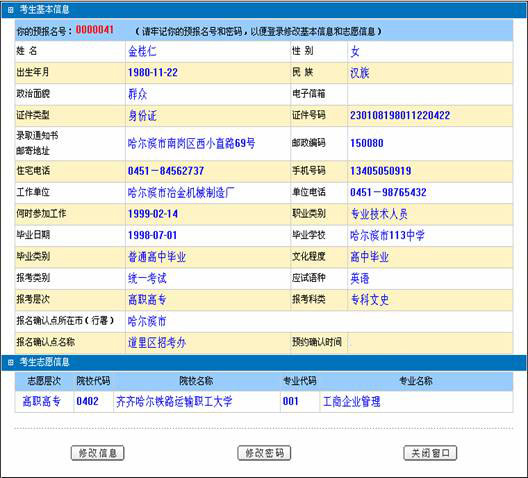Click the 修改密码 button

click(x=264, y=453)
